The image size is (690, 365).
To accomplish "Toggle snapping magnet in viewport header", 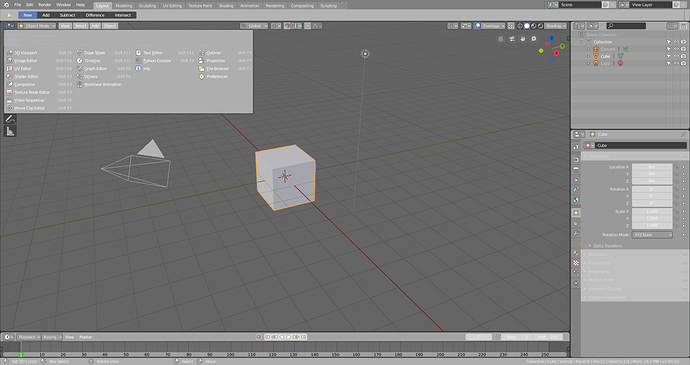I will click(x=287, y=26).
